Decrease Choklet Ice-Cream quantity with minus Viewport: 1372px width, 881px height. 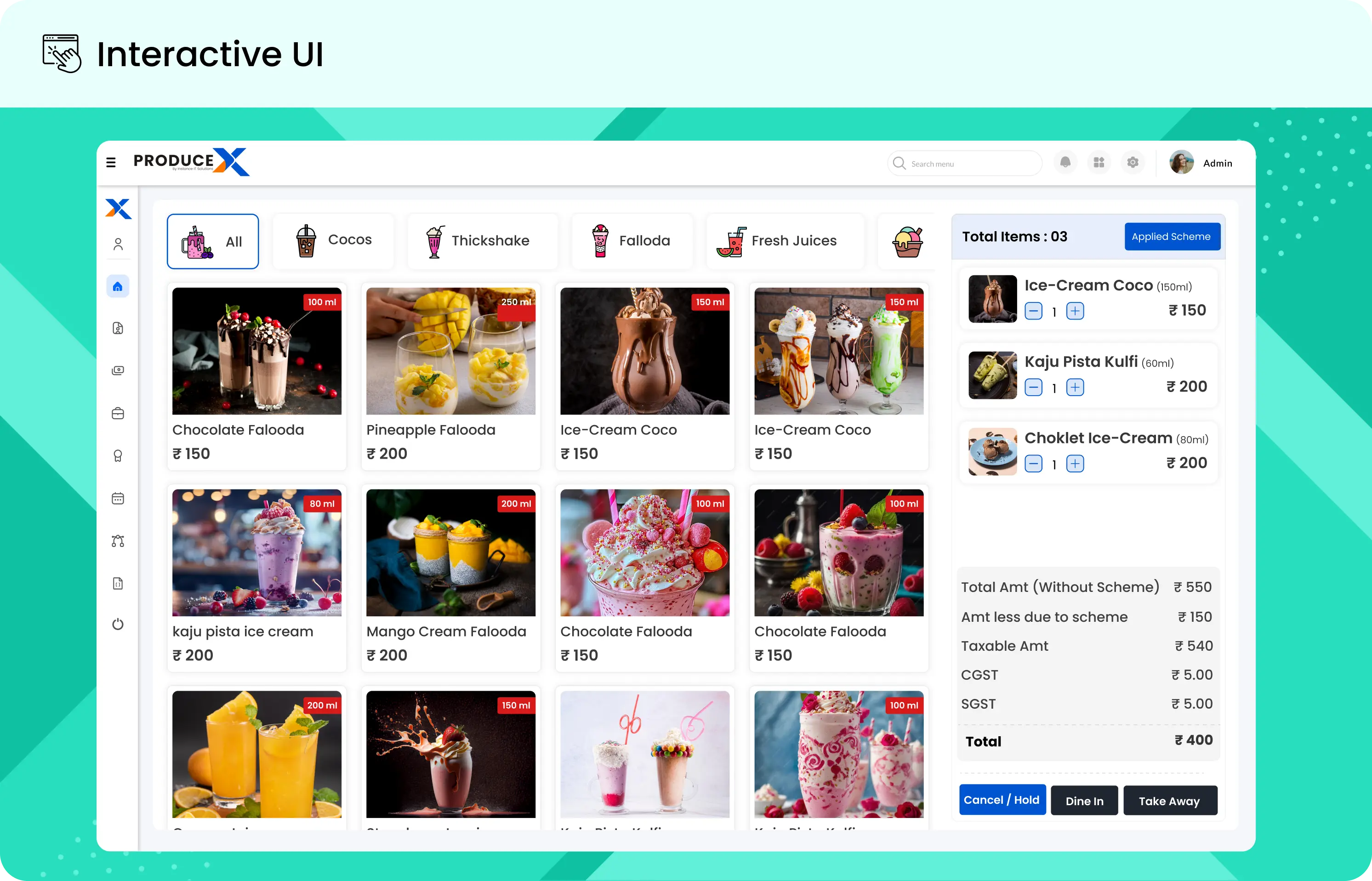coord(1033,463)
